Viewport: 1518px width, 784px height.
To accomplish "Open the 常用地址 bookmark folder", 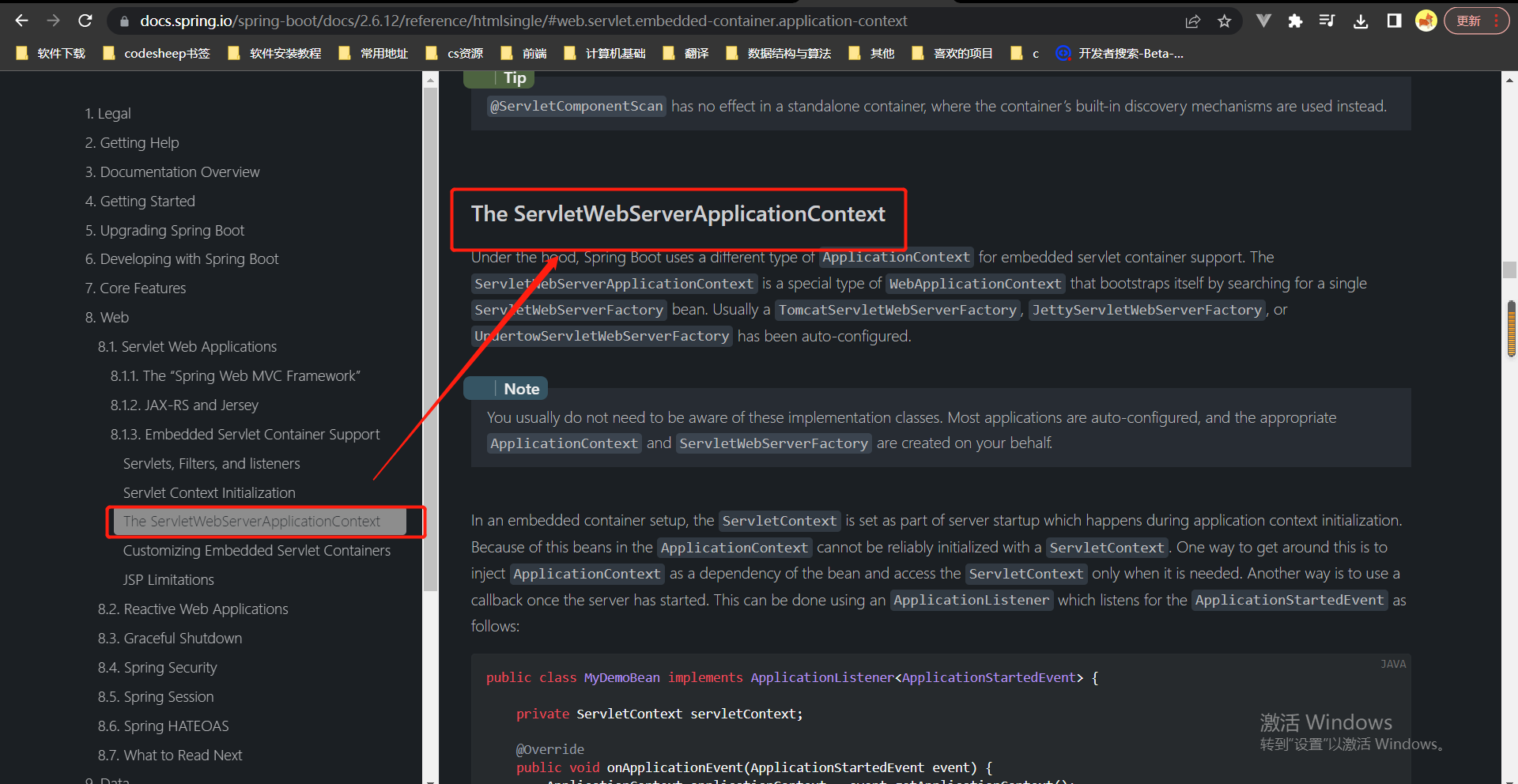I will point(373,53).
